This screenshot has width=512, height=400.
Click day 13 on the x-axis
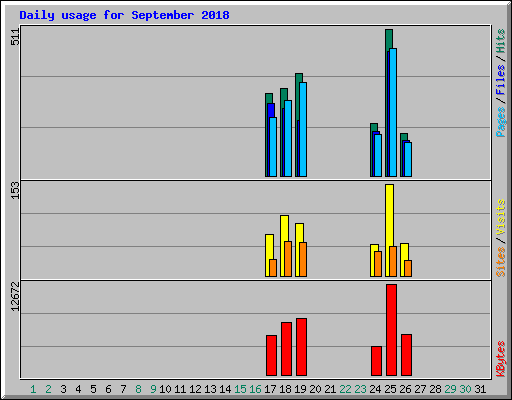click(210, 389)
